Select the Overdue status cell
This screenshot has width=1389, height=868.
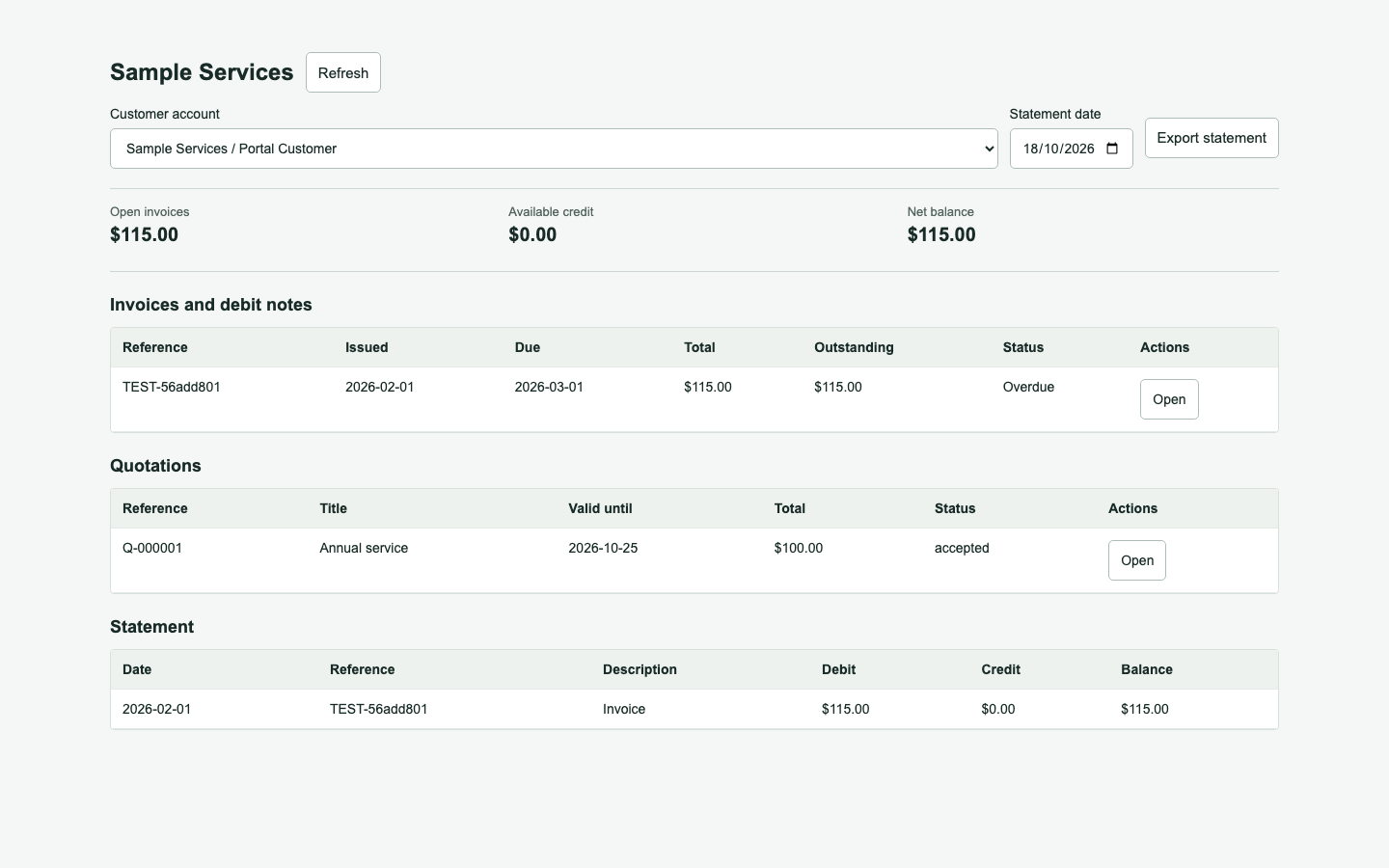click(x=1028, y=387)
